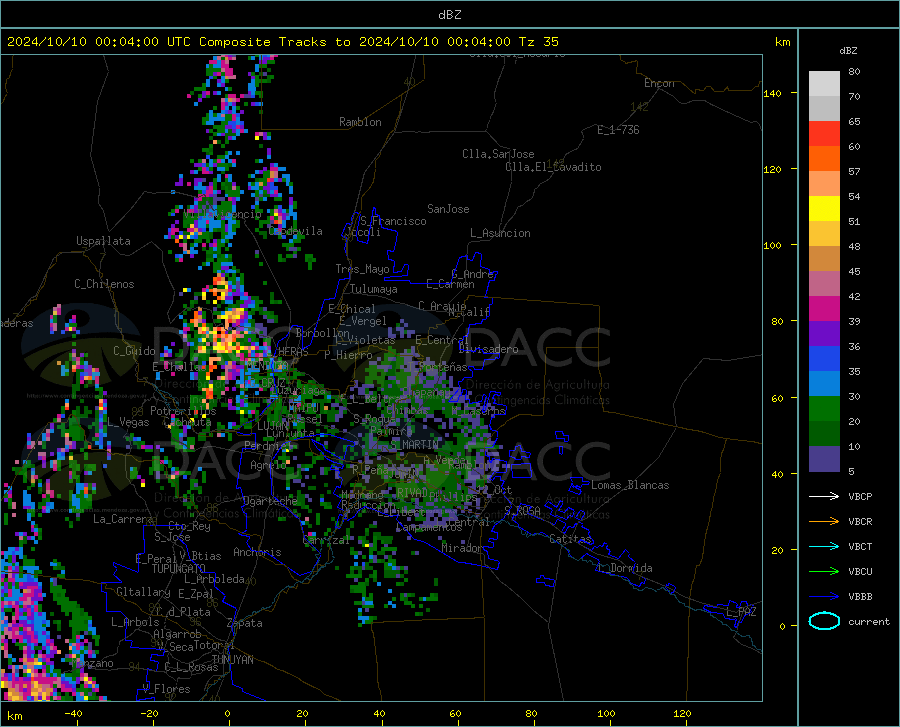Click the 'S_MARTIN' map label
The width and height of the screenshot is (900, 727).
pos(414,444)
